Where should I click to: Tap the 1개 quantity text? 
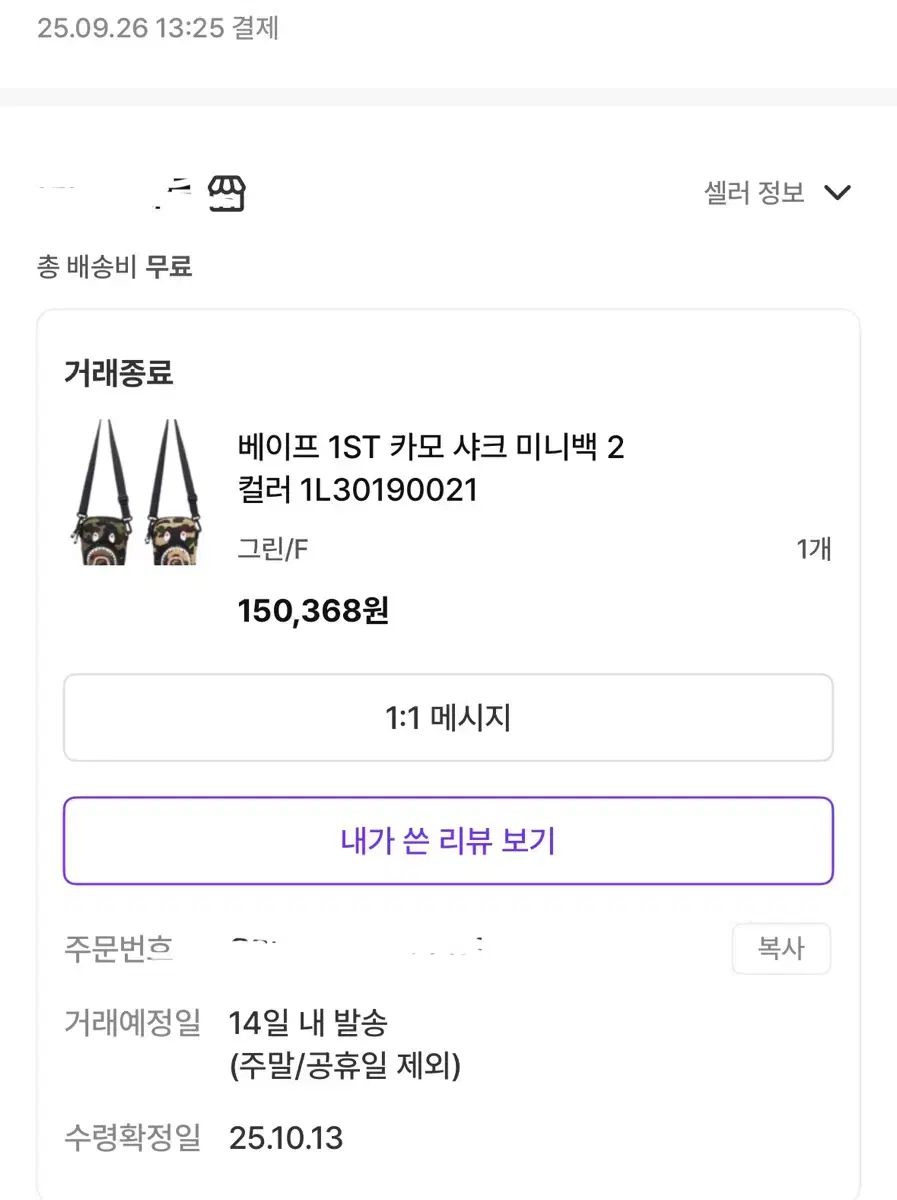814,548
